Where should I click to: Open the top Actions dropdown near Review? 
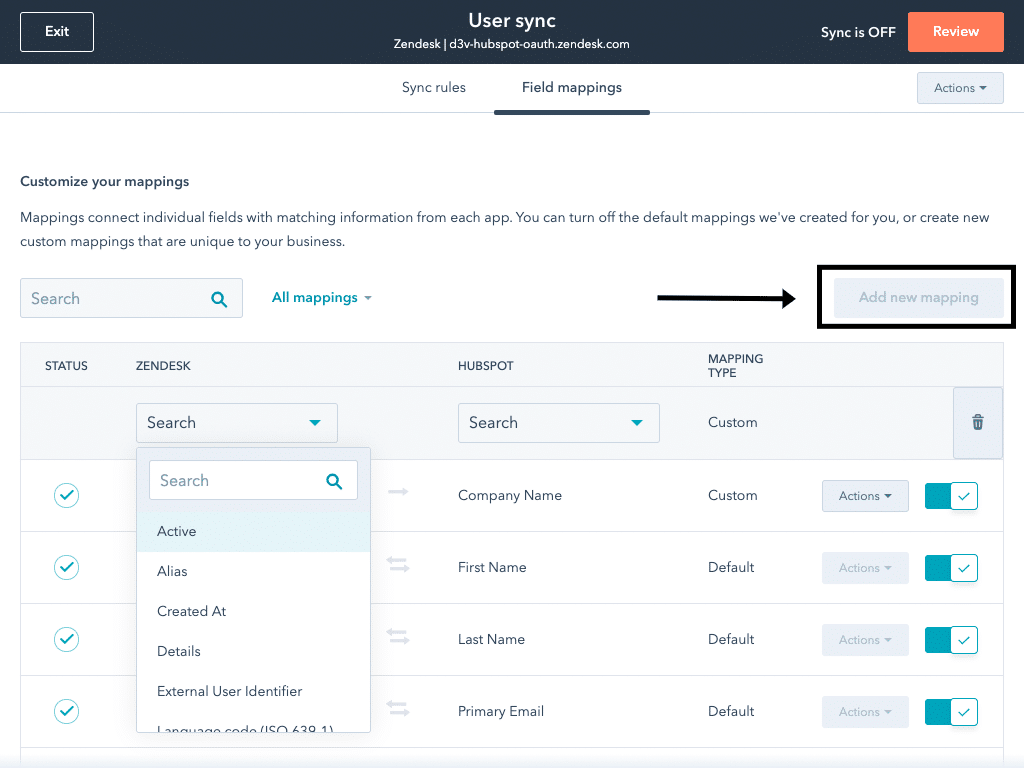[960, 88]
